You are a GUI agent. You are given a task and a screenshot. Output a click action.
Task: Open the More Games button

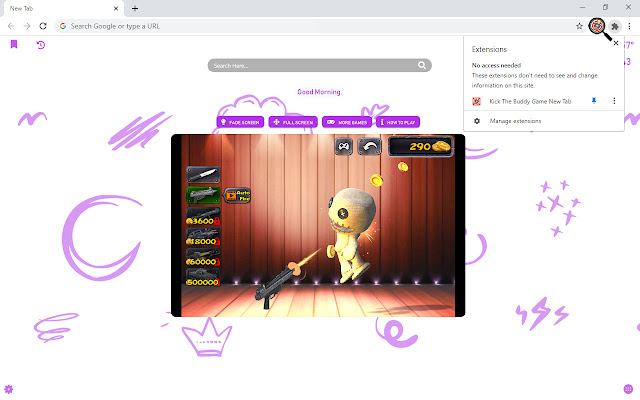click(347, 122)
